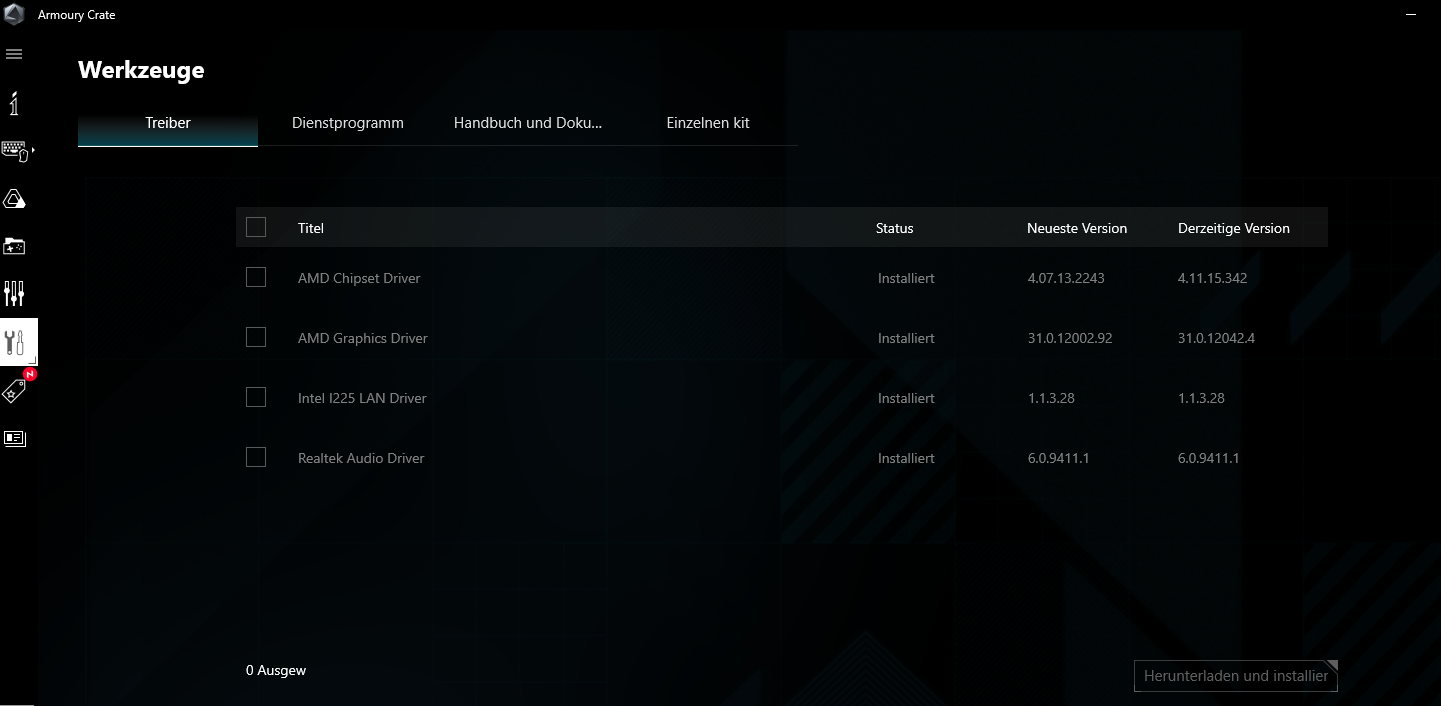Image resolution: width=1441 pixels, height=706 pixels.
Task: Click newest version 4.07.13.2243
Action: point(1066,278)
